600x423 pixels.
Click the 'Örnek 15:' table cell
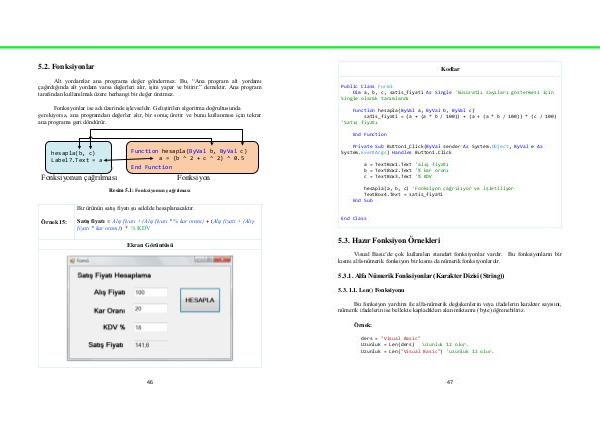(54, 222)
